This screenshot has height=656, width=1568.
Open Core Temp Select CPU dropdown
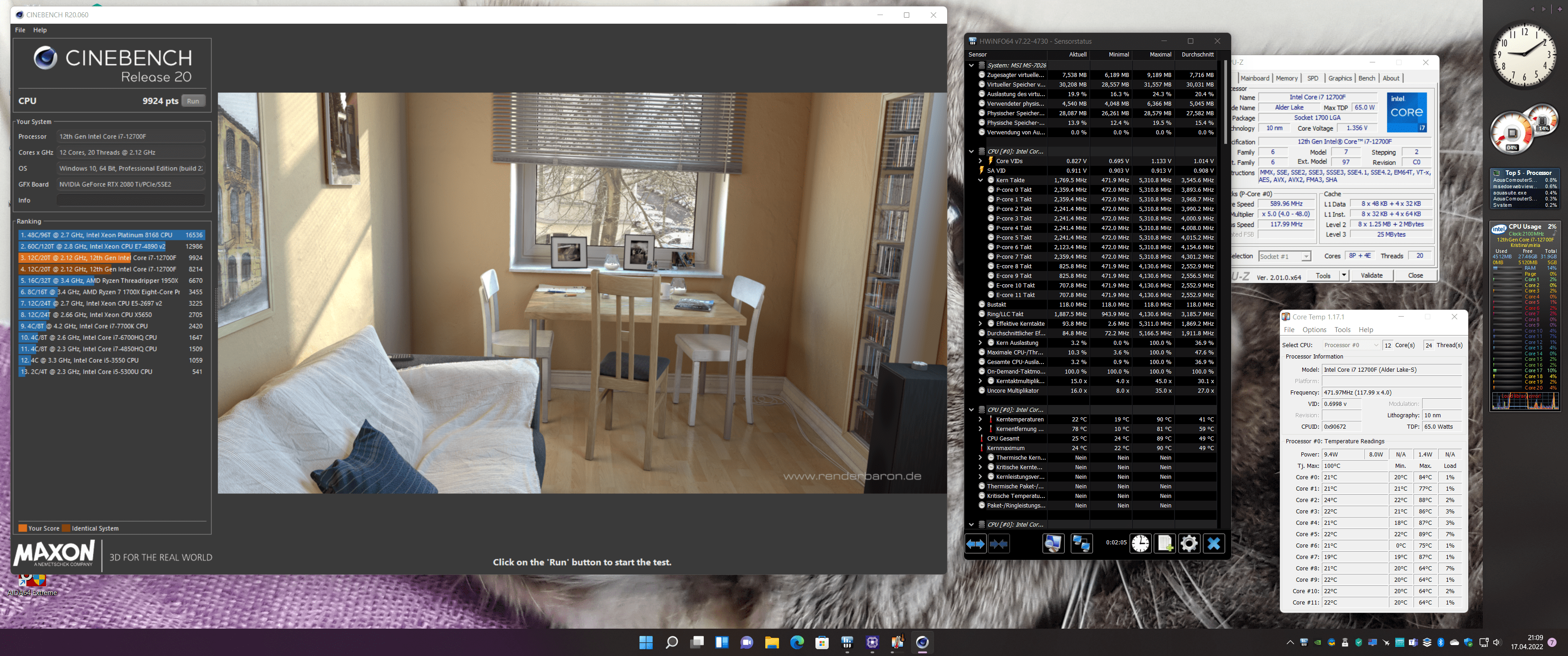click(1351, 345)
